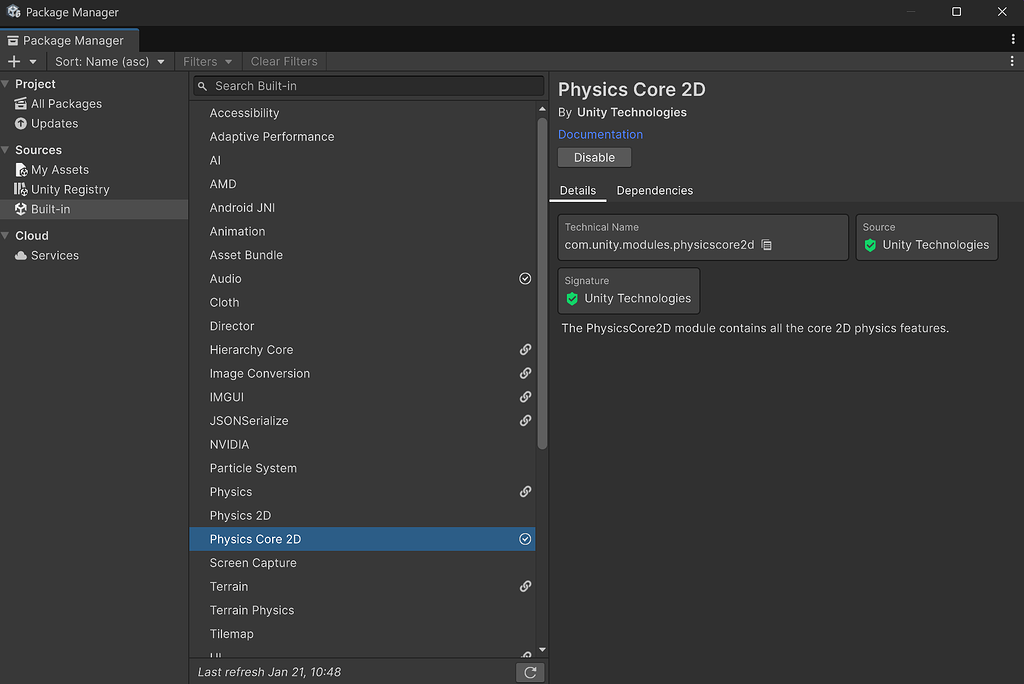Image resolution: width=1024 pixels, height=684 pixels.
Task: Click the refresh package list button
Action: point(530,672)
